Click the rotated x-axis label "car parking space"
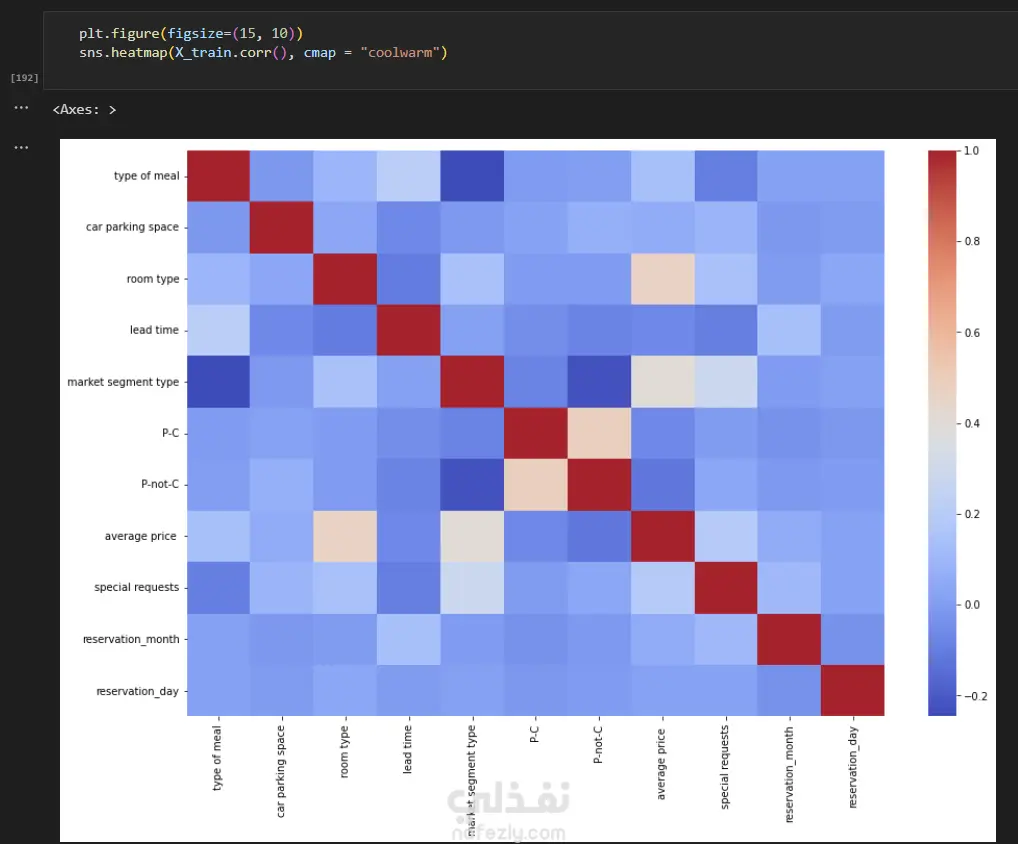This screenshot has width=1018, height=844. click(280, 771)
